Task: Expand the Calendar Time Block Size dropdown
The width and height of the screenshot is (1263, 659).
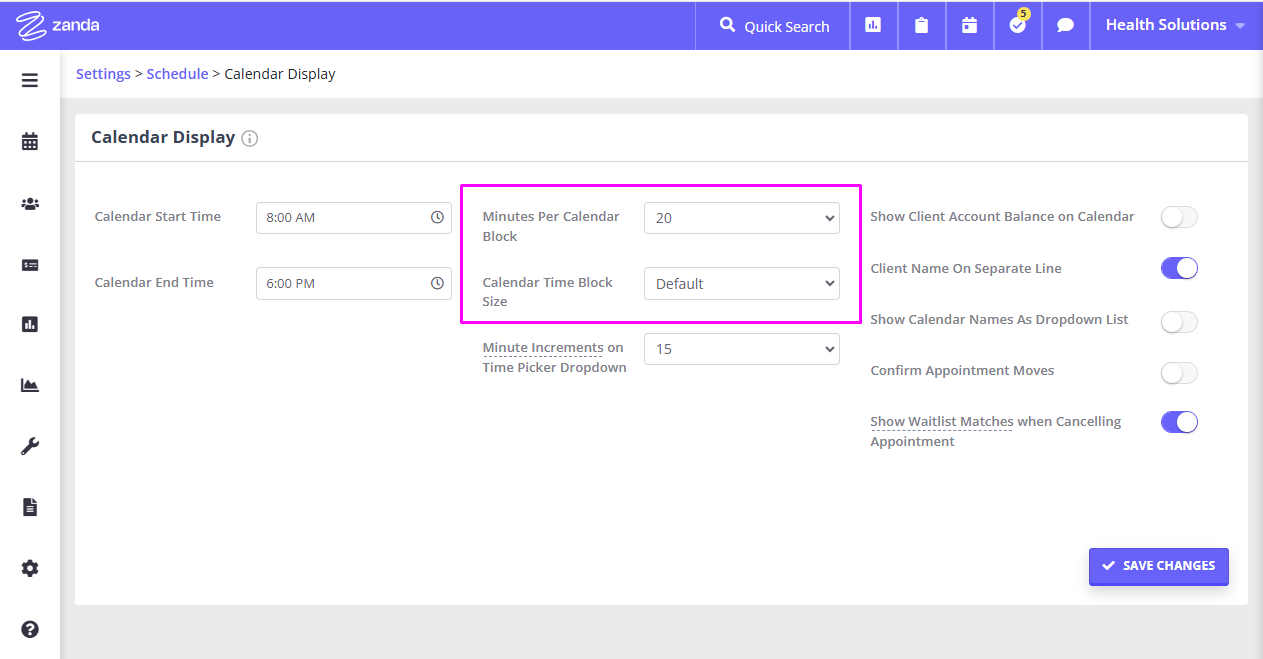Action: [741, 283]
